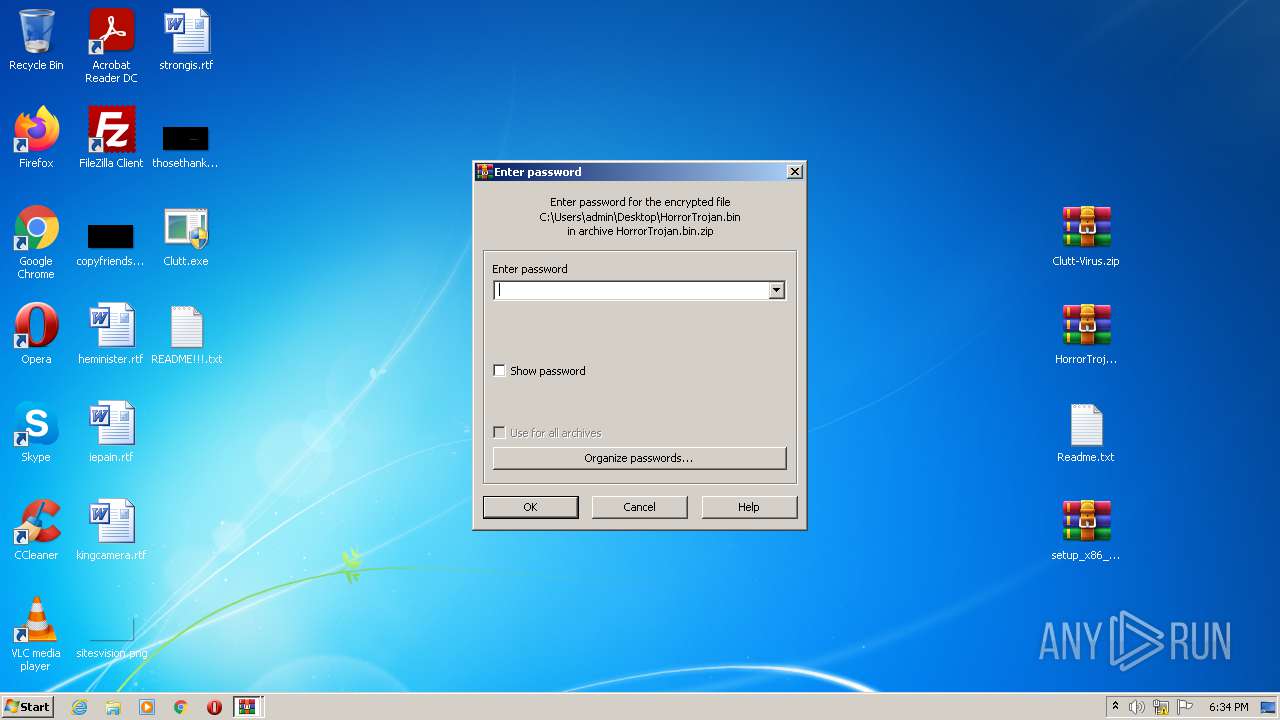
Task: Expand the password history dropdown arrow
Action: [x=776, y=290]
